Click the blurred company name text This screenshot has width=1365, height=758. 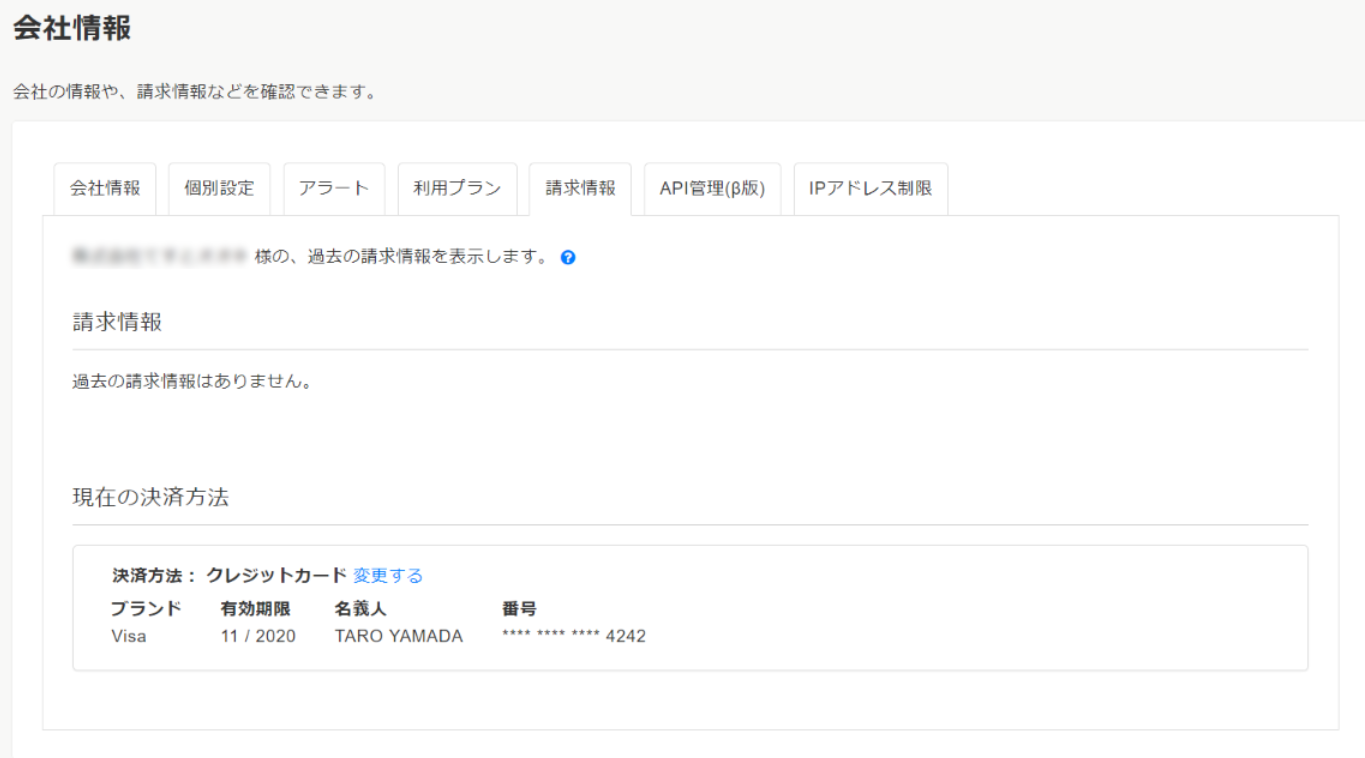pyautogui.click(x=159, y=257)
